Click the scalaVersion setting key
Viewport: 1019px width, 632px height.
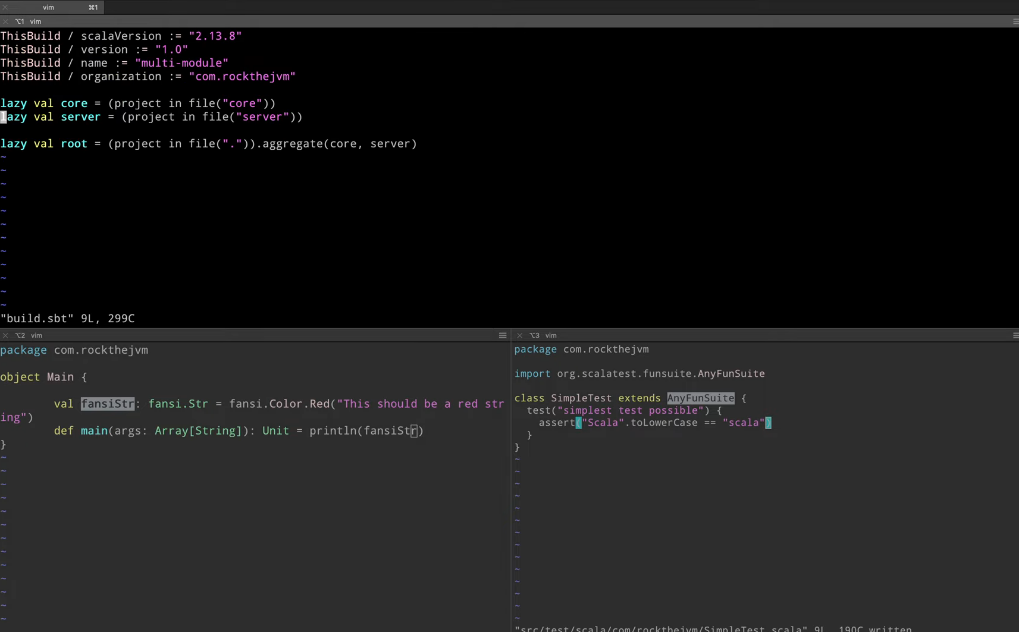(121, 36)
